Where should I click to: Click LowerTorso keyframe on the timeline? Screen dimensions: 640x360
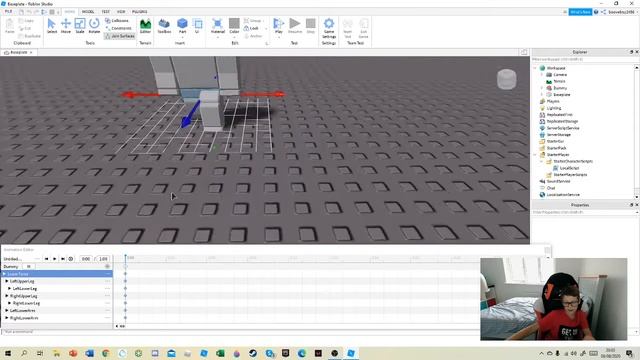(125, 274)
